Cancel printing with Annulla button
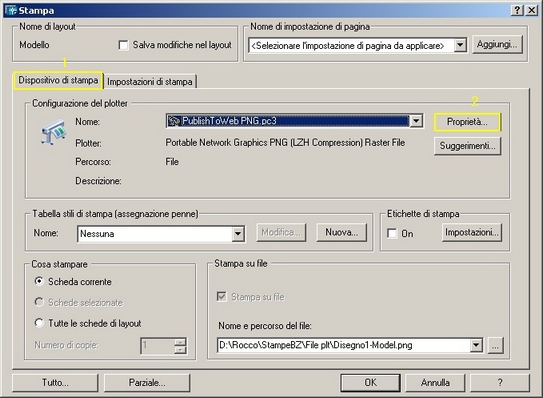The height and width of the screenshot is (398, 543). (435, 383)
